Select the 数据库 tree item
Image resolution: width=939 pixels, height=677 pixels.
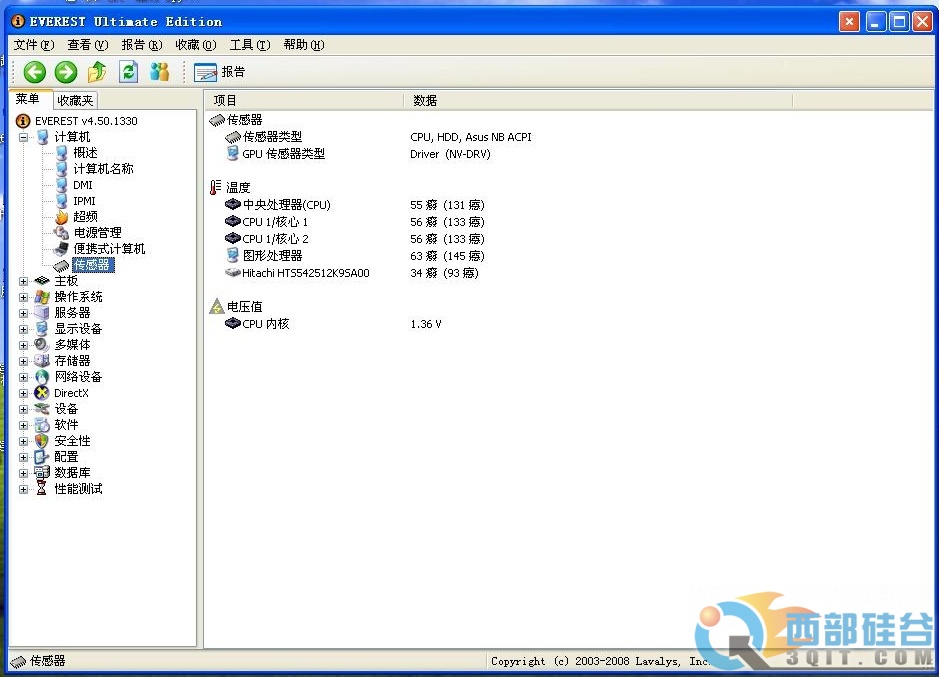pyautogui.click(x=72, y=473)
